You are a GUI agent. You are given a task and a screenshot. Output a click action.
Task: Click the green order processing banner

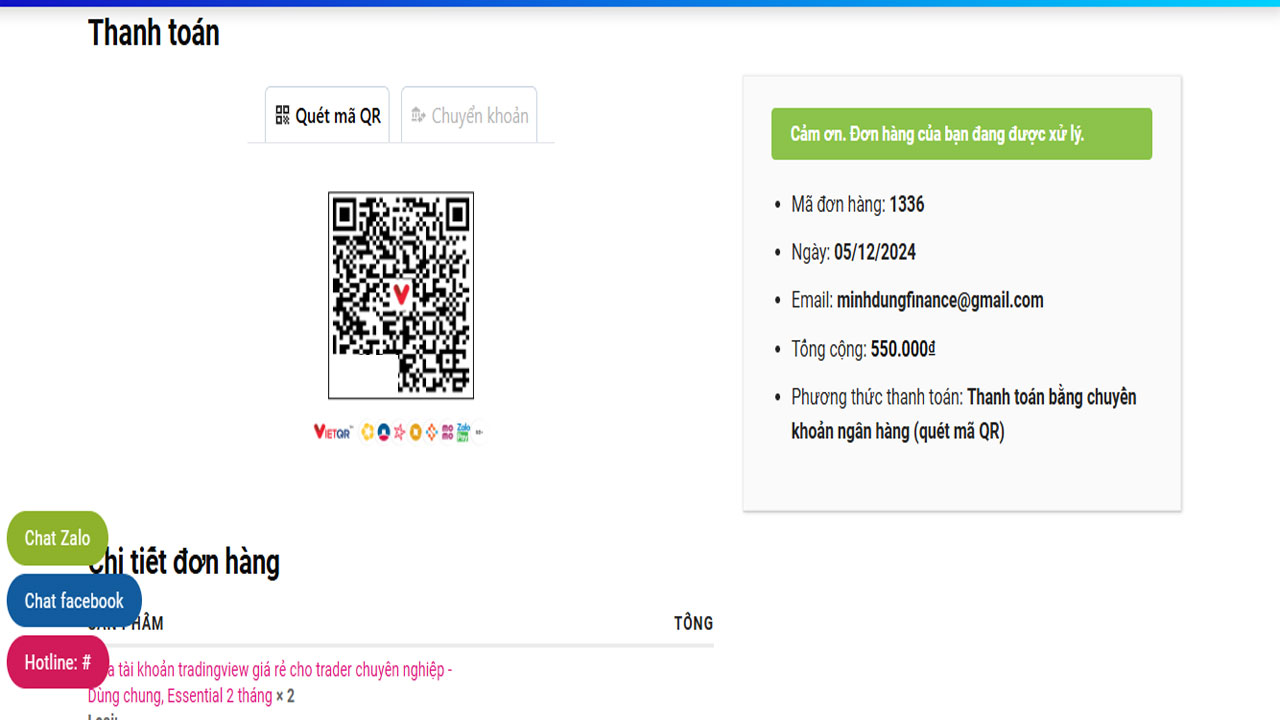tap(960, 133)
